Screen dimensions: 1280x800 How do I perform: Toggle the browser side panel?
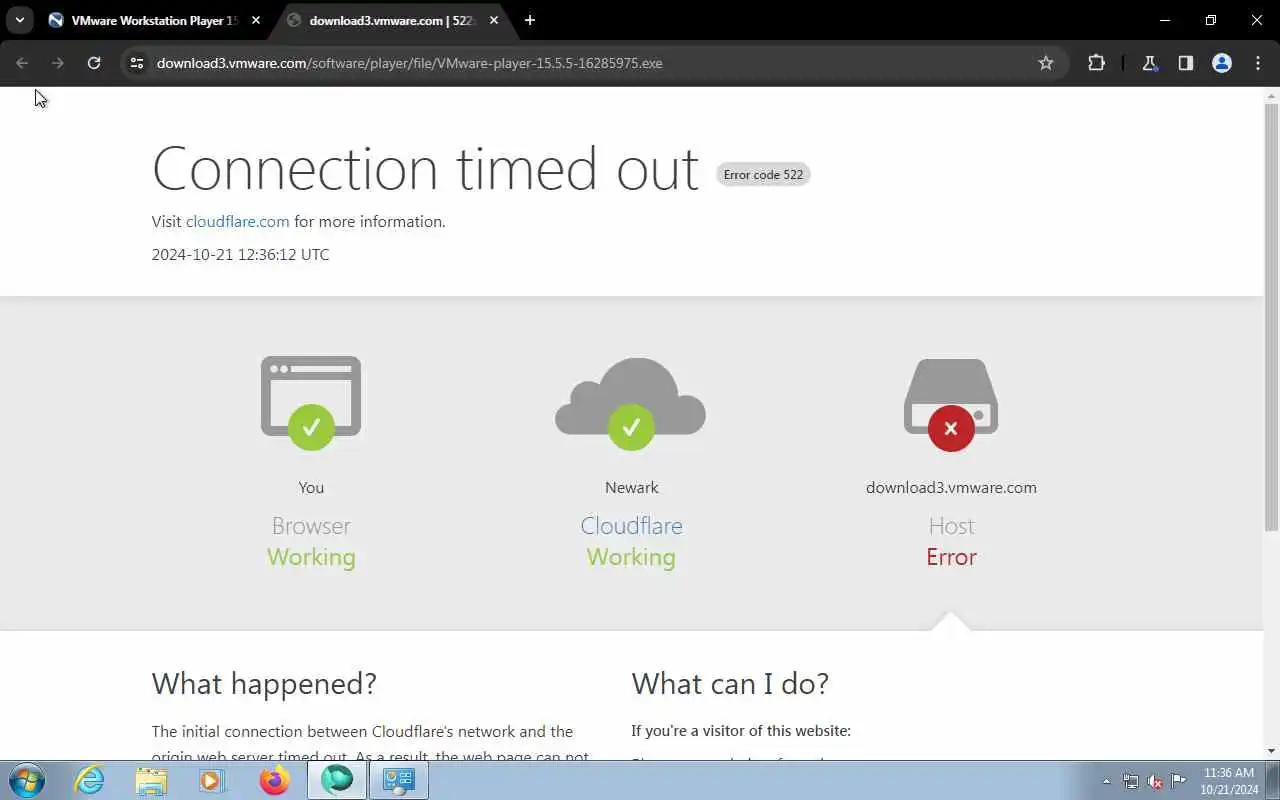coord(1186,63)
